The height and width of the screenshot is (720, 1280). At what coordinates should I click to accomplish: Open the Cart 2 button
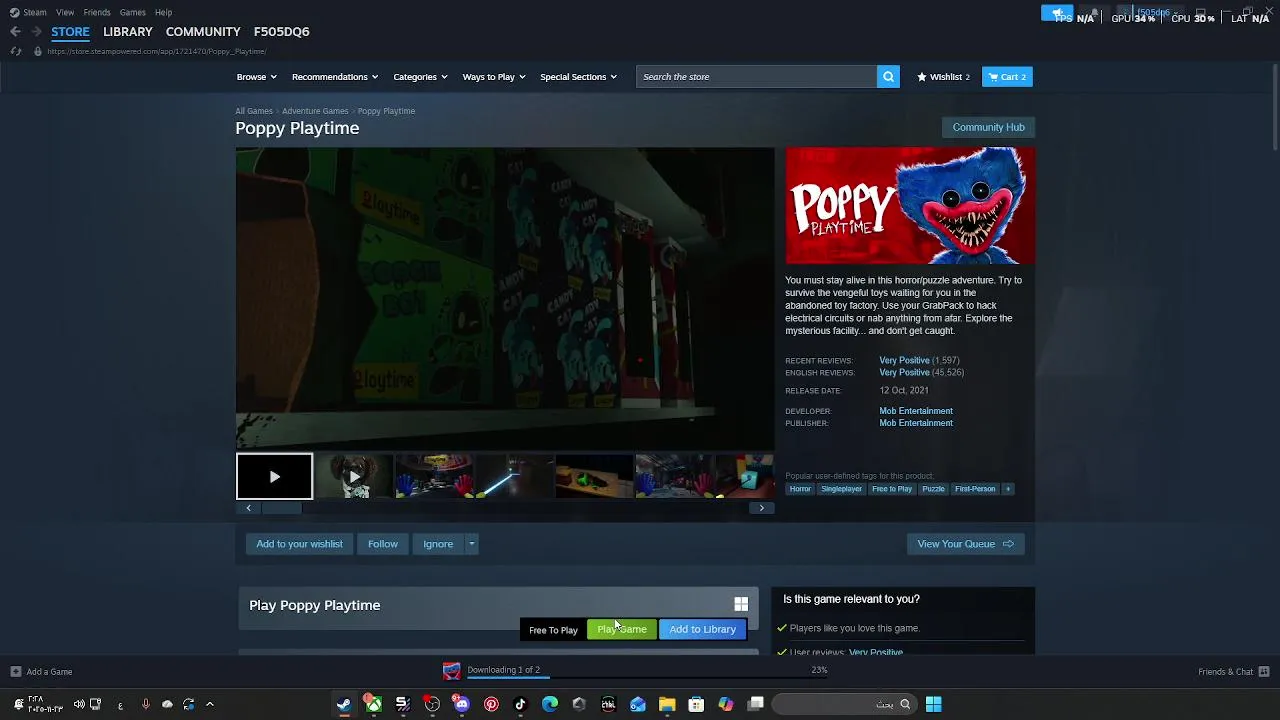coord(1007,77)
